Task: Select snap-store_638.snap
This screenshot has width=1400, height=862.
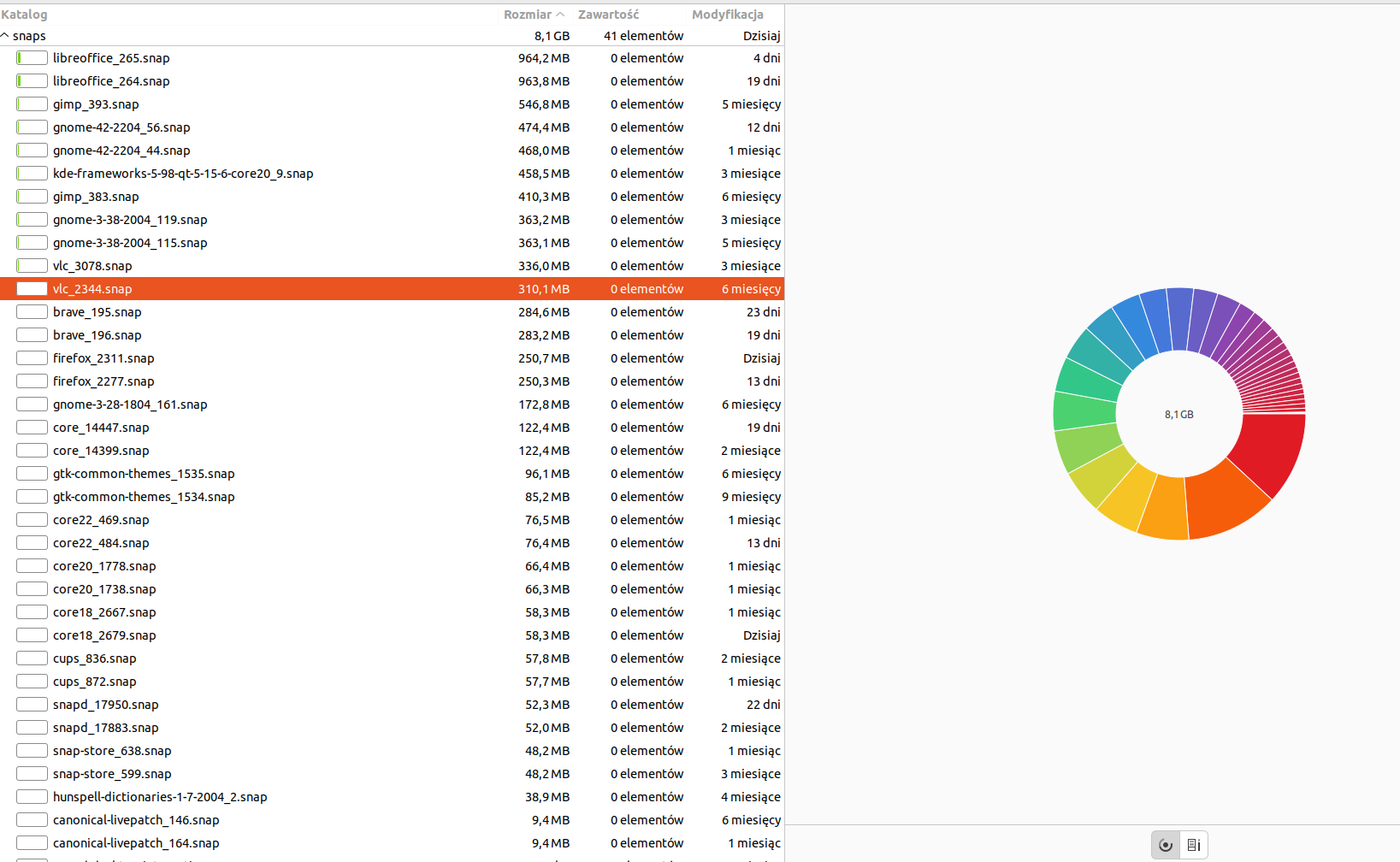Action: [x=392, y=751]
